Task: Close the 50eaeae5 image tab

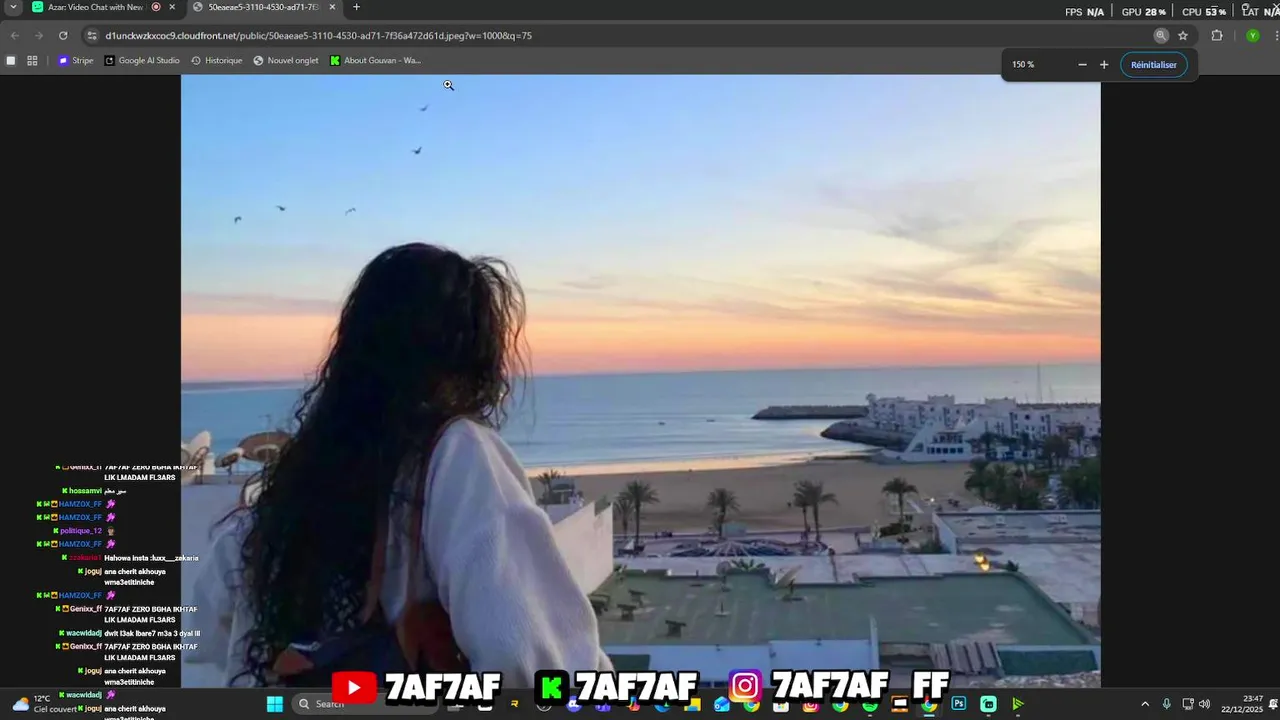Action: coord(332,7)
